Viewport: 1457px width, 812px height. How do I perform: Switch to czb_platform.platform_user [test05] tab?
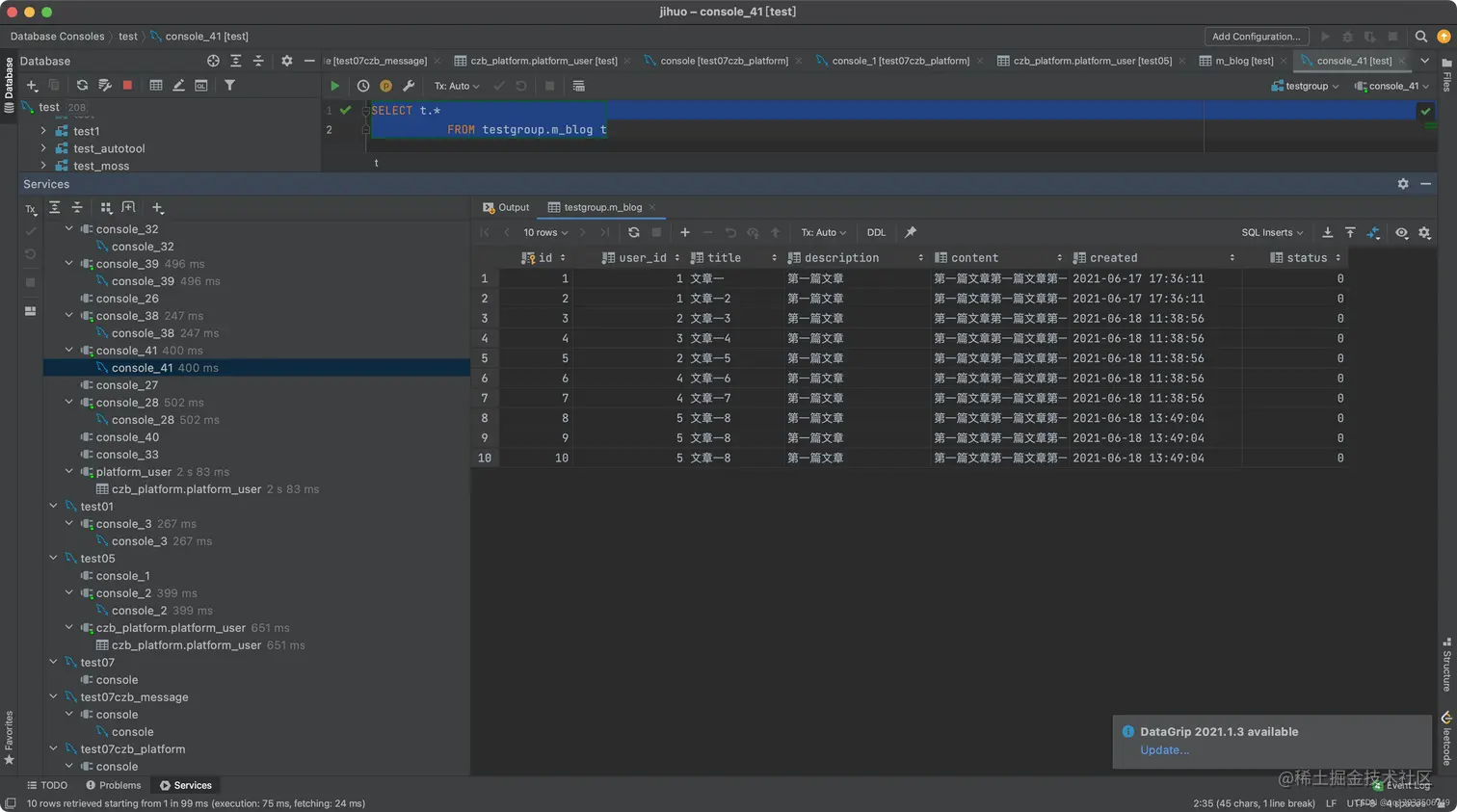(1092, 61)
